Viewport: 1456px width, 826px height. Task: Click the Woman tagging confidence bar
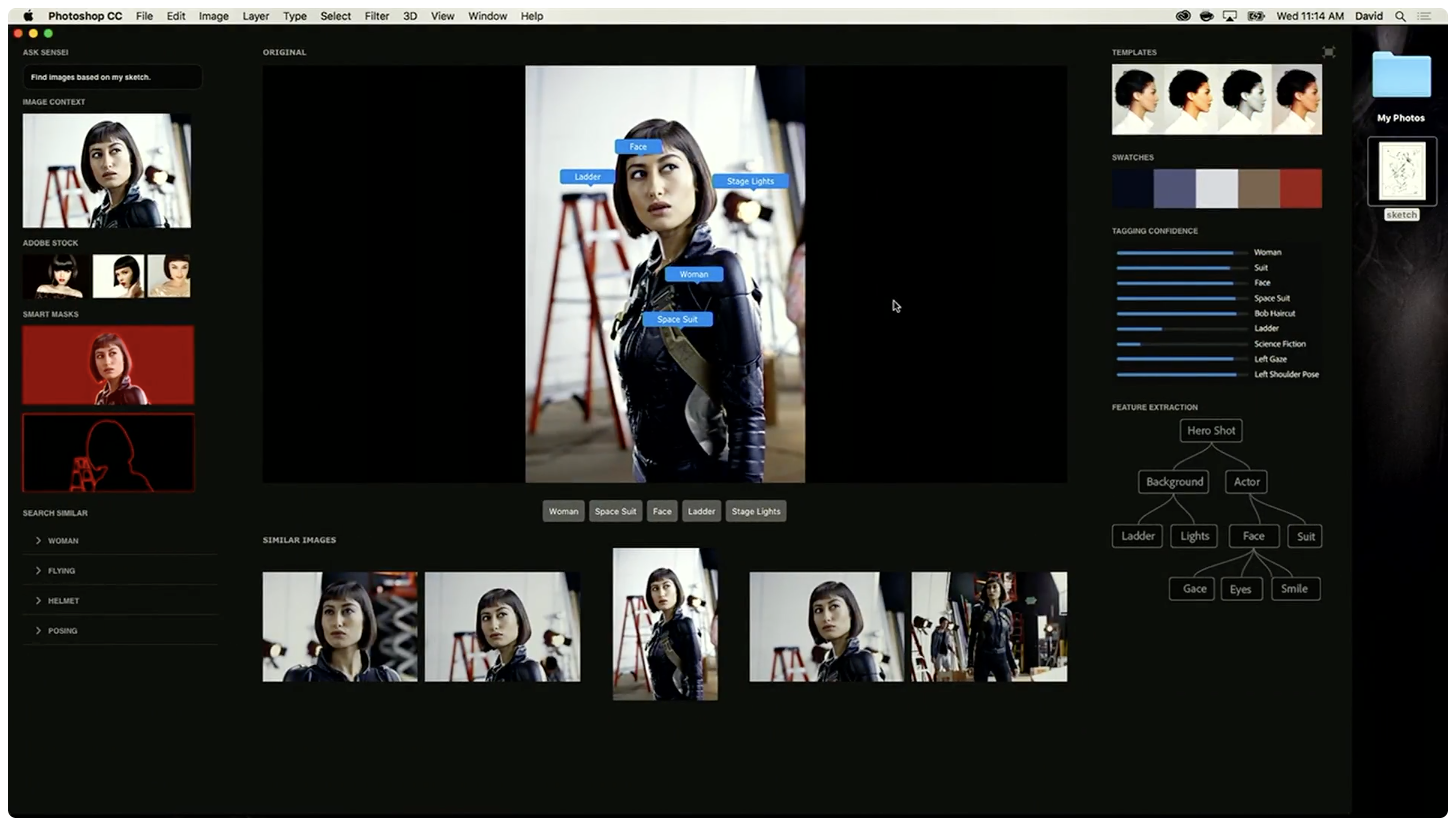tap(1181, 253)
